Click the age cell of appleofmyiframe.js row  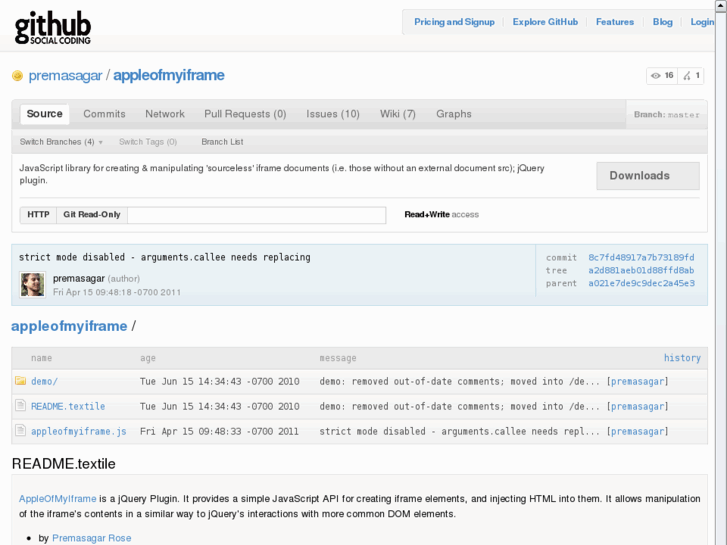[219, 431]
